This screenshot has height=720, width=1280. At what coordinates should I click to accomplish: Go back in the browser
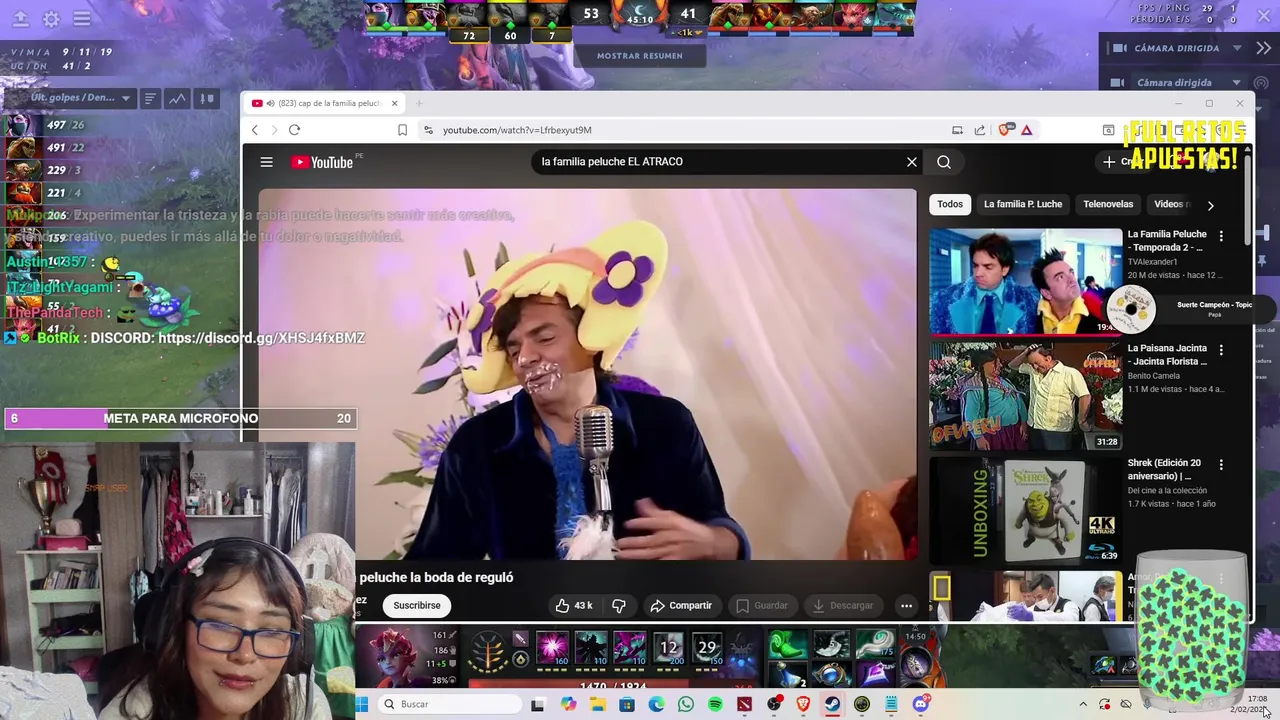click(x=255, y=130)
